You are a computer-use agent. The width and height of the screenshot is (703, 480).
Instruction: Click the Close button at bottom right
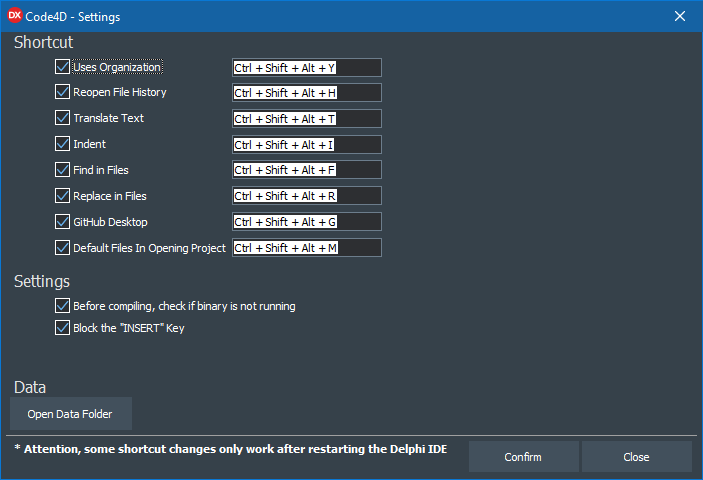(637, 457)
